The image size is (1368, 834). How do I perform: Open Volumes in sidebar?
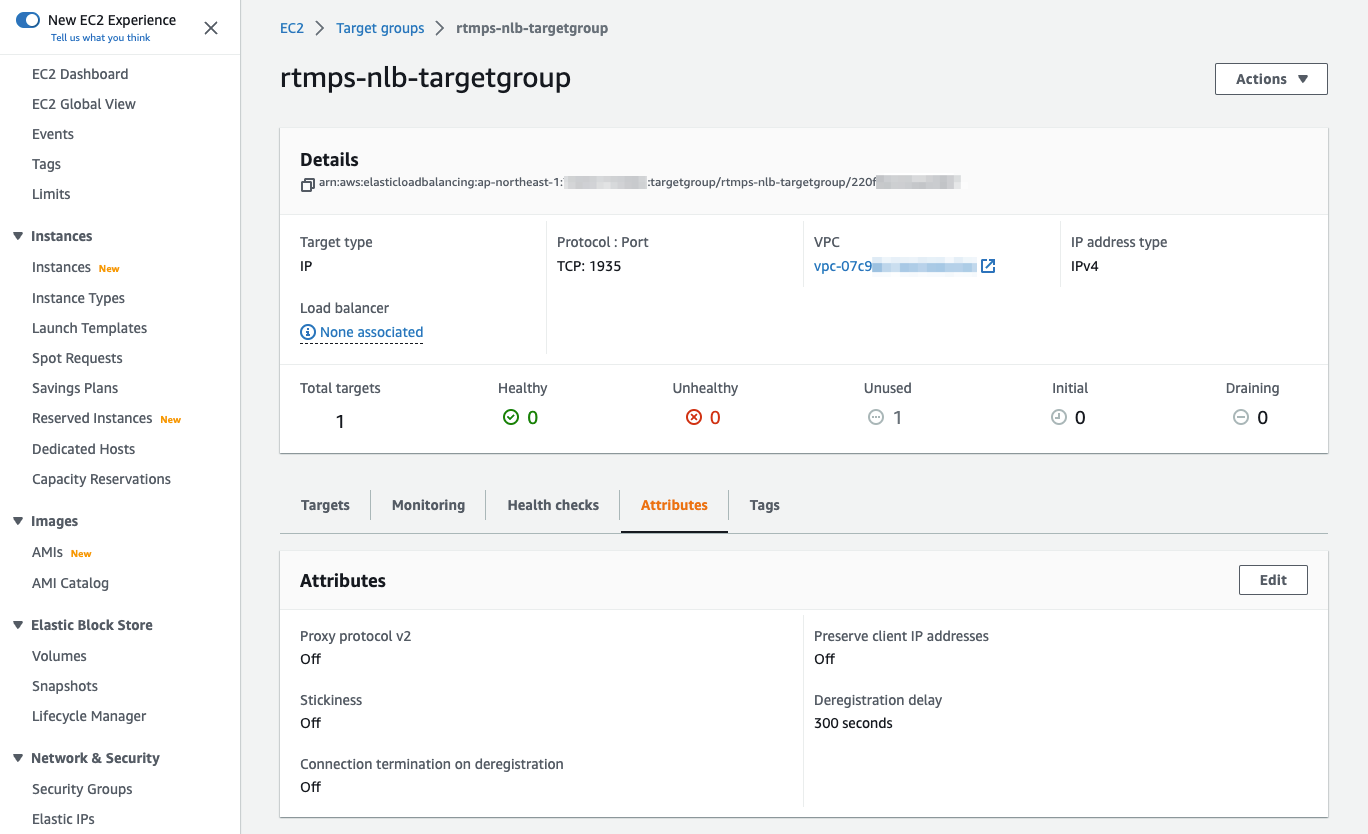pos(59,656)
